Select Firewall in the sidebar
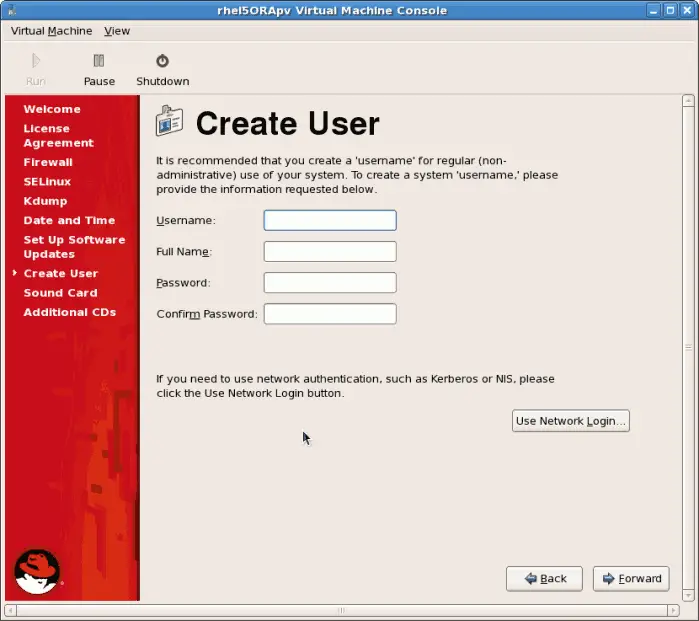This screenshot has width=699, height=621. (x=48, y=162)
